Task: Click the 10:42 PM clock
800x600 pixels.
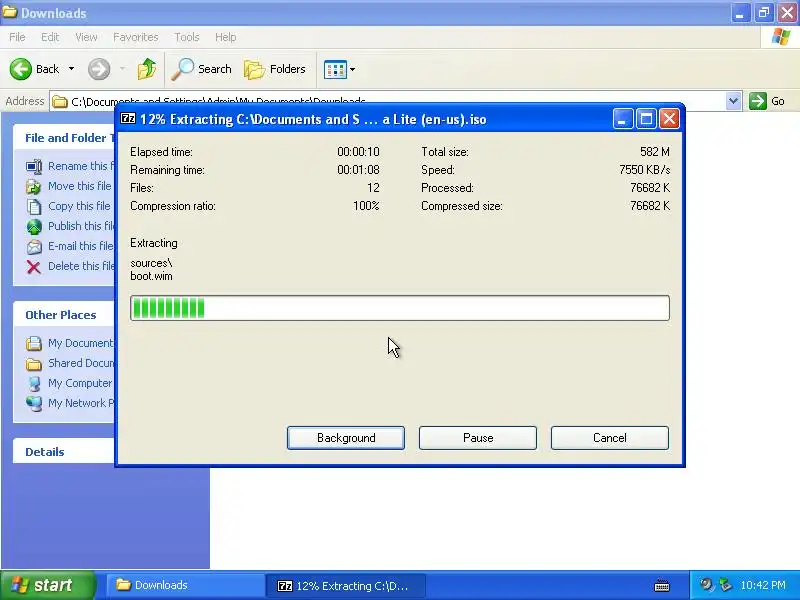Action: point(763,585)
